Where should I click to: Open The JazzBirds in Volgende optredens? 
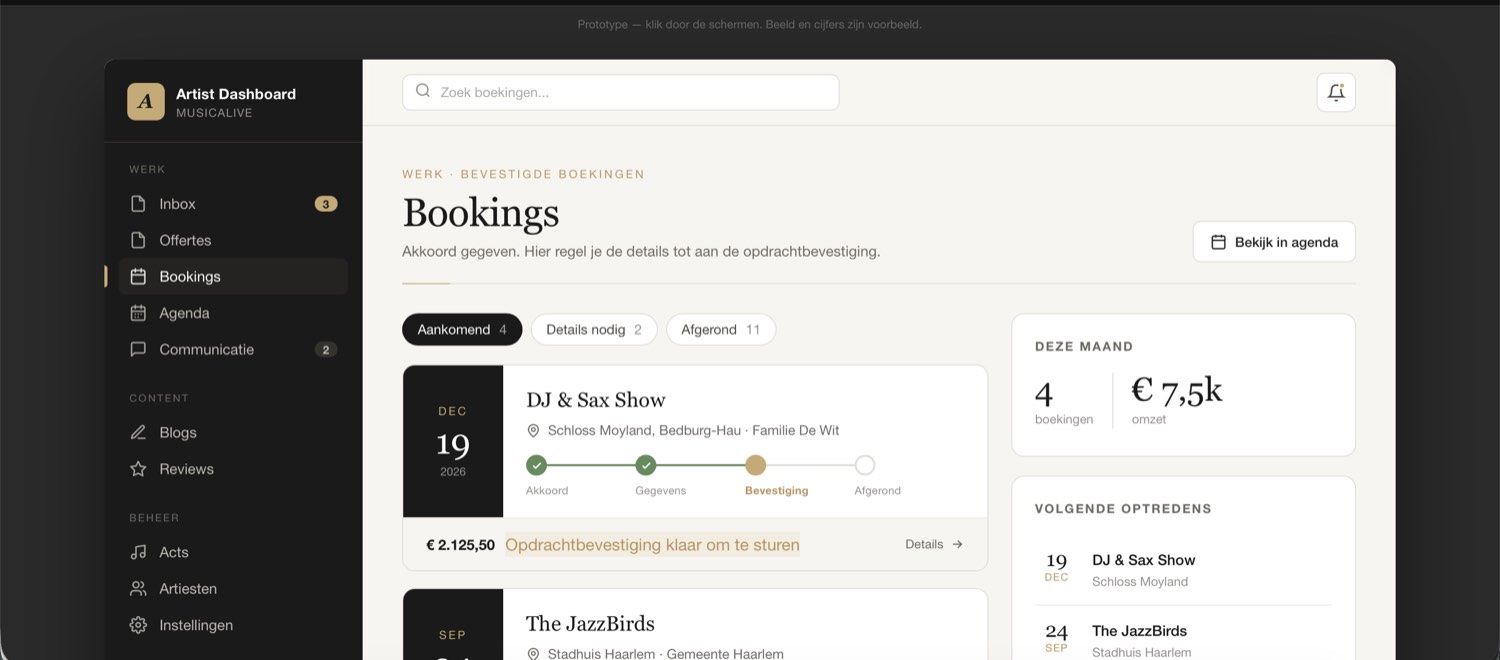pyautogui.click(x=1183, y=641)
